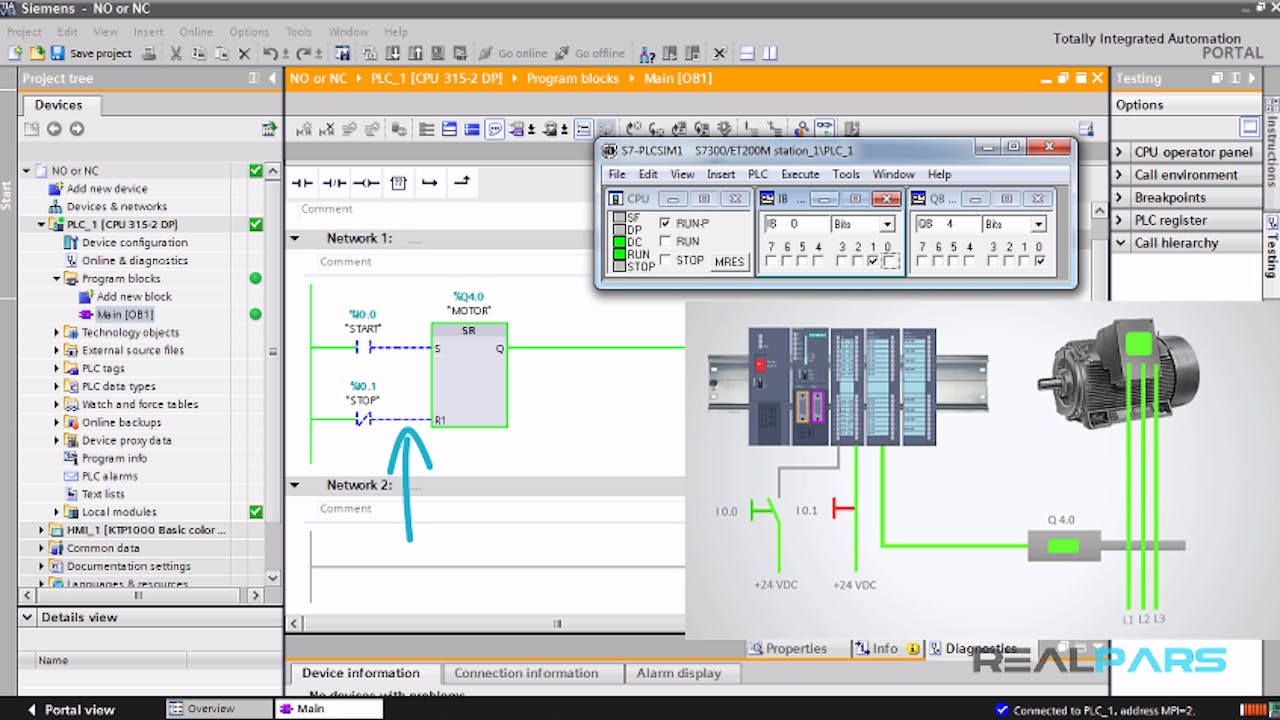Image resolution: width=1280 pixels, height=720 pixels.
Task: Switch to Portal view
Action: (70, 709)
